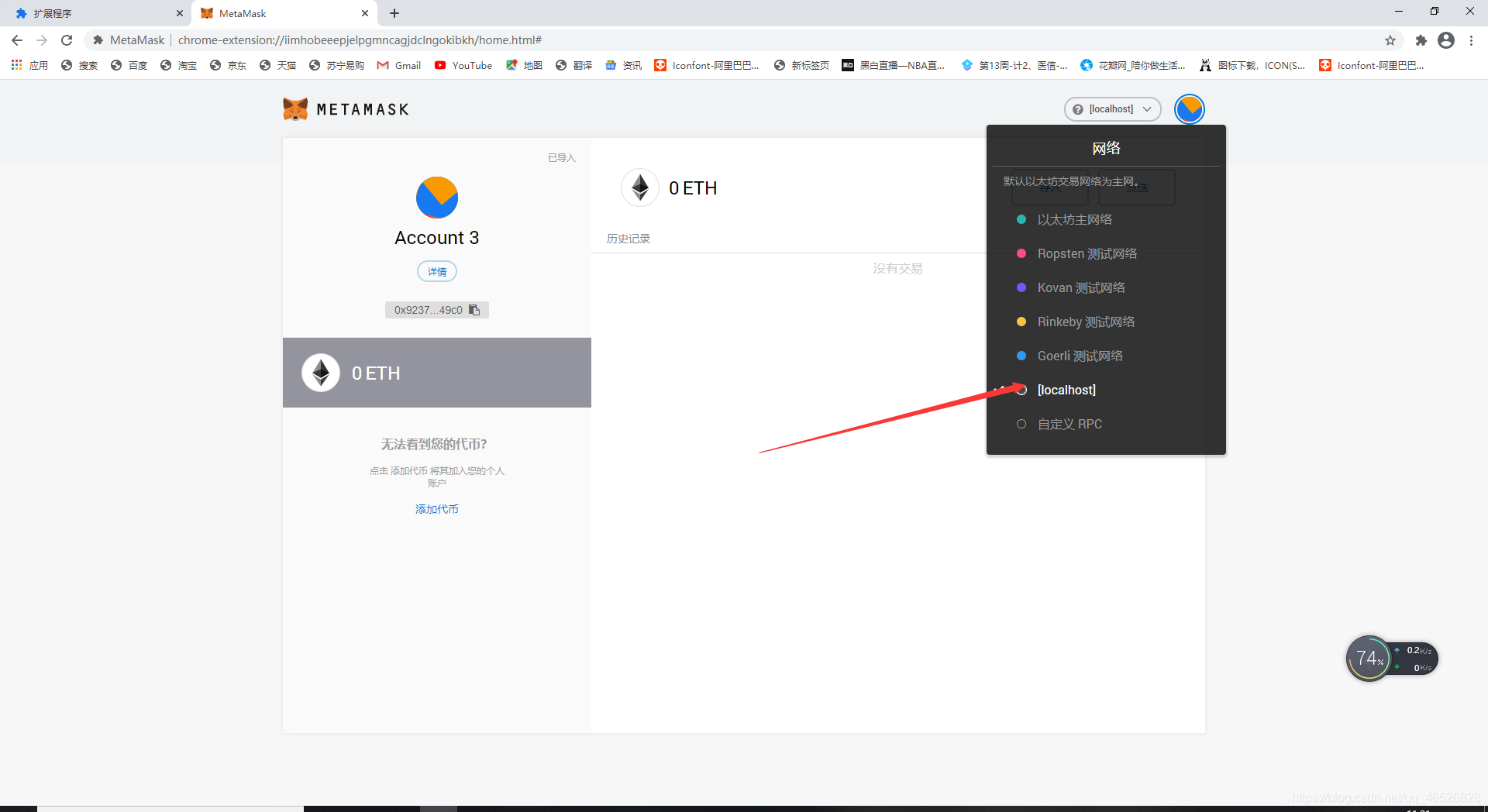The image size is (1488, 812).
Task: Open the 历史记录 history tab
Action: tap(629, 239)
